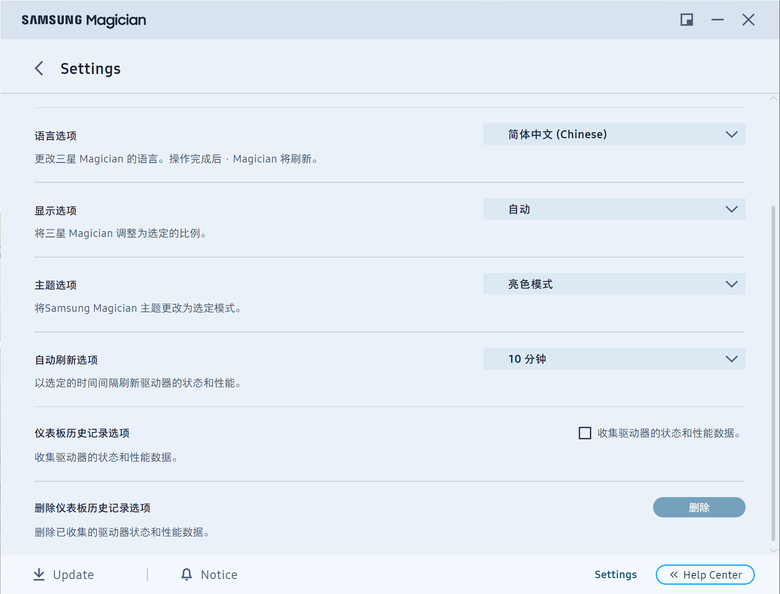
Task: Click the SAMSUNG Magician logo text
Action: (x=84, y=20)
